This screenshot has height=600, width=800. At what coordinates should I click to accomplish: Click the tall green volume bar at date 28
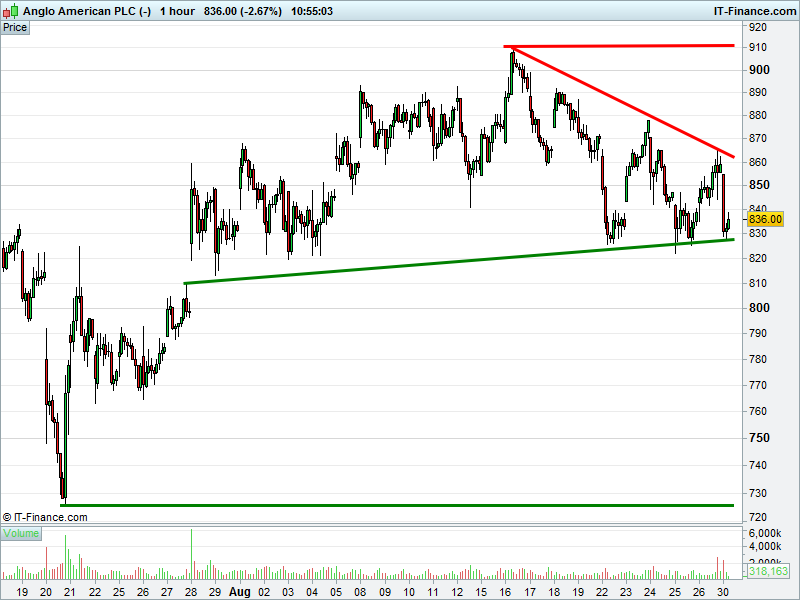[x=191, y=554]
